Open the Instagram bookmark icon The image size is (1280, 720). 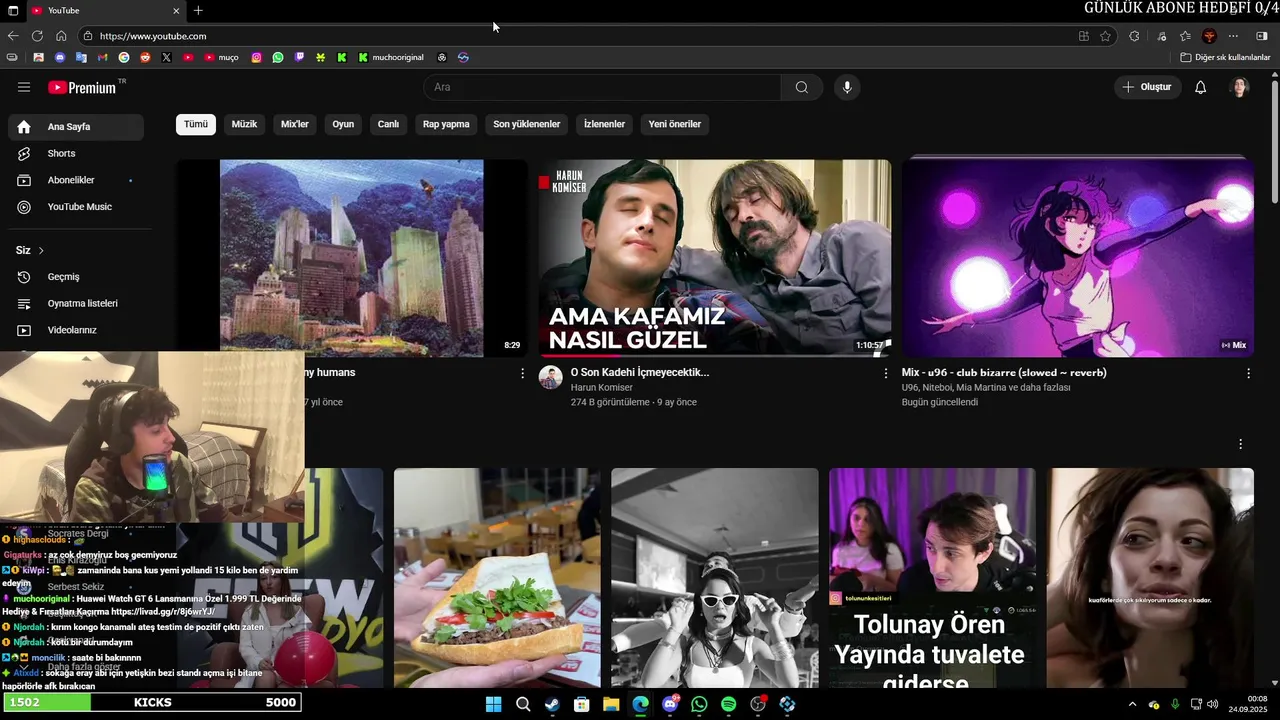pyautogui.click(x=256, y=57)
